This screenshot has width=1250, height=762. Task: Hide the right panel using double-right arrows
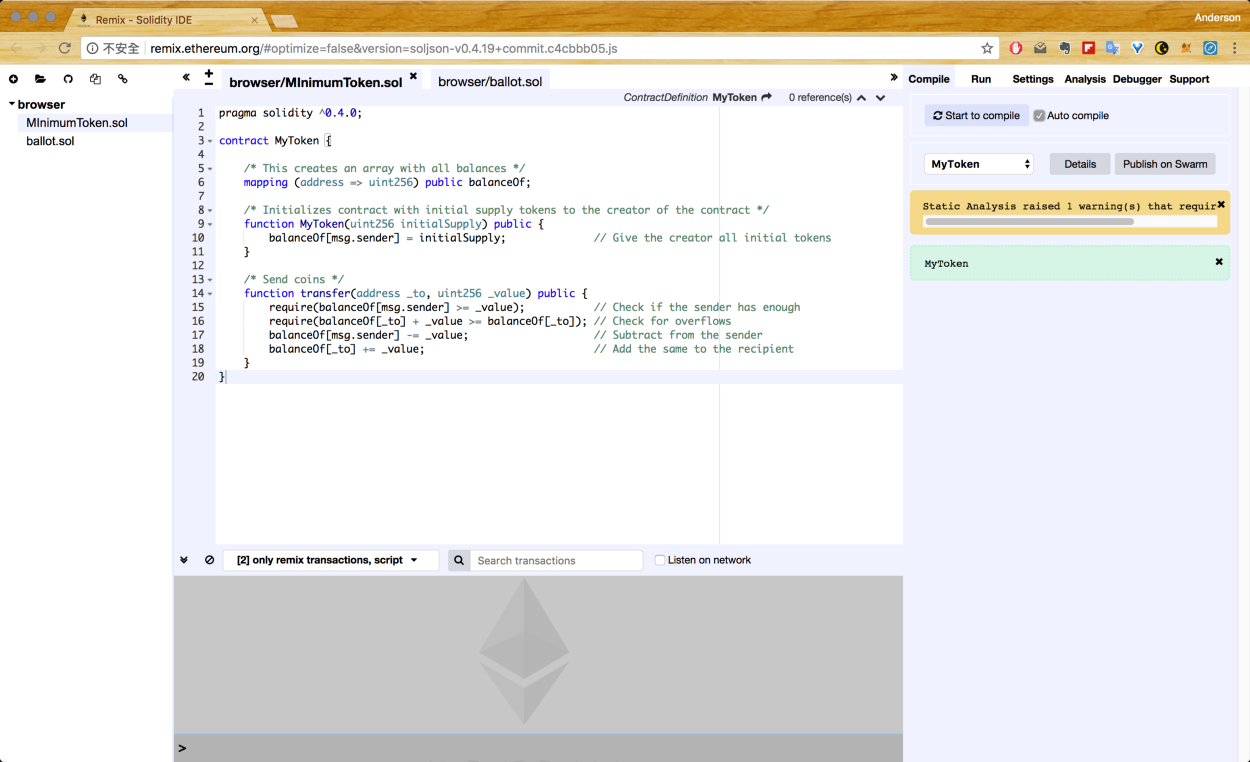(893, 78)
